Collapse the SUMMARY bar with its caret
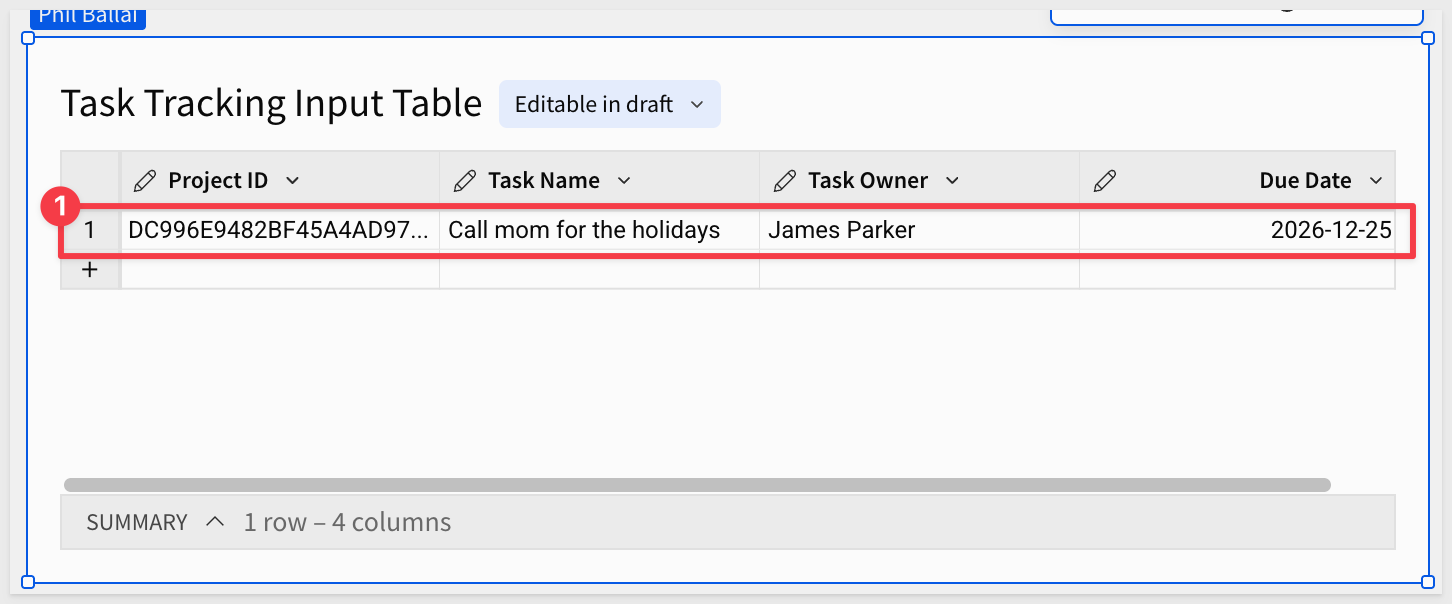This screenshot has height=604, width=1452. pos(214,522)
